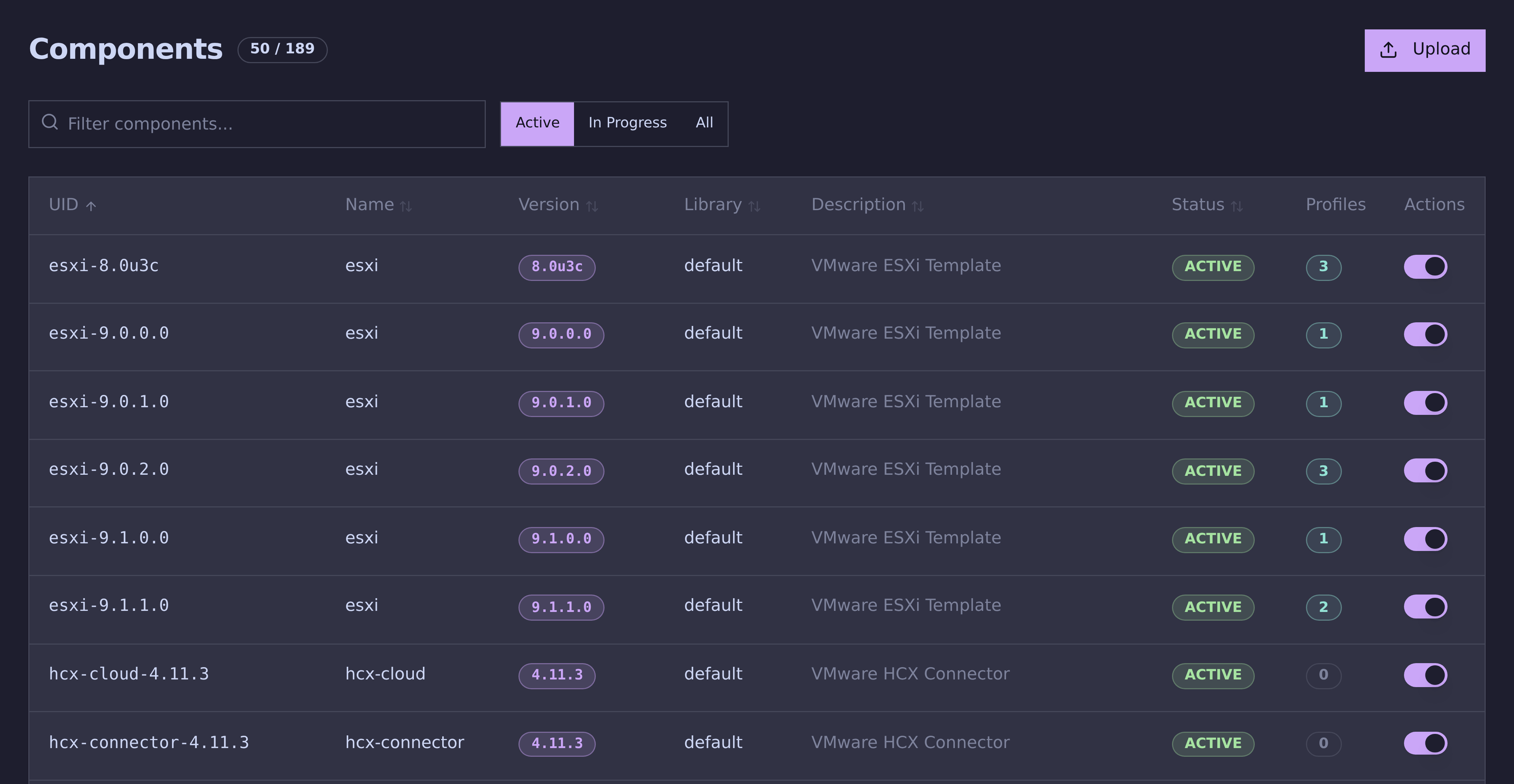Disable the hcx-cloud-4.11.3 component

pyautogui.click(x=1425, y=675)
